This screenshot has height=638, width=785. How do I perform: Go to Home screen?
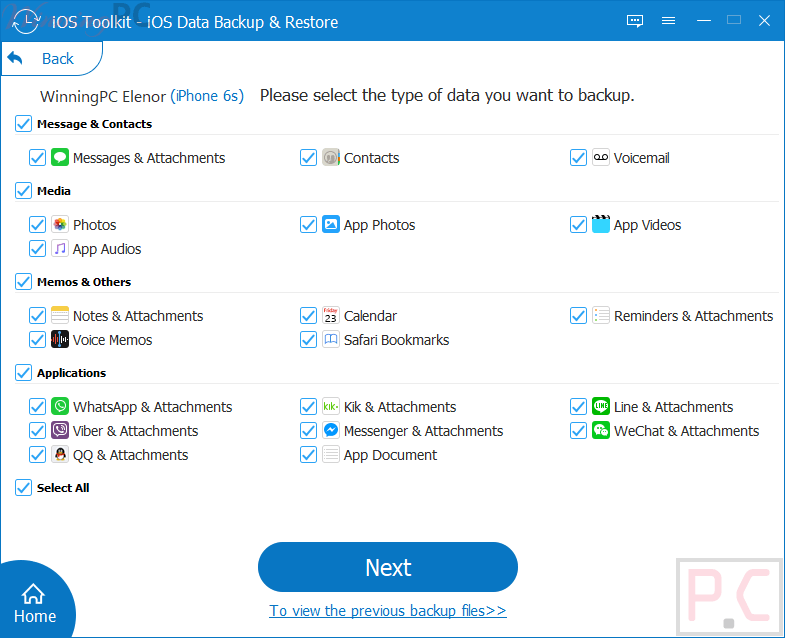coord(35,602)
